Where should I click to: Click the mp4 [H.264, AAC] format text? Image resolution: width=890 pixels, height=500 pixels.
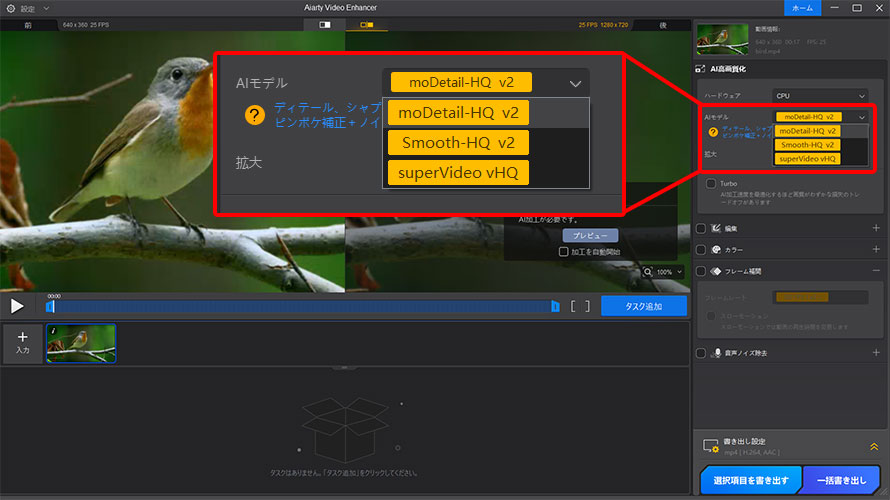[752, 452]
